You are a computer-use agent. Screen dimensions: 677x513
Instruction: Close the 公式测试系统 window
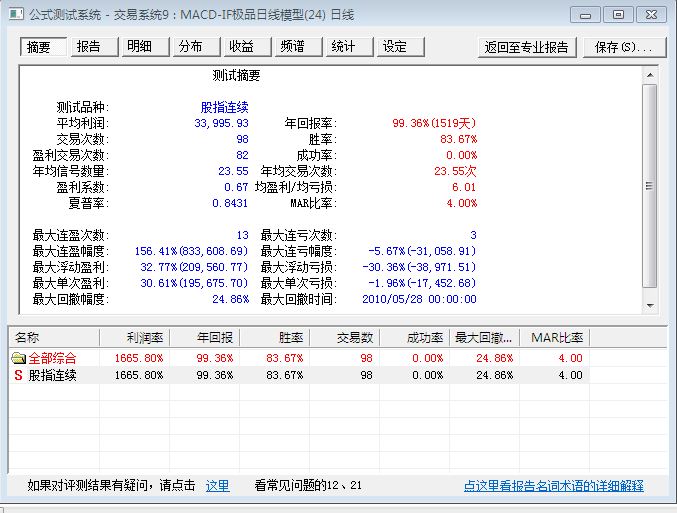pyautogui.click(x=651, y=15)
